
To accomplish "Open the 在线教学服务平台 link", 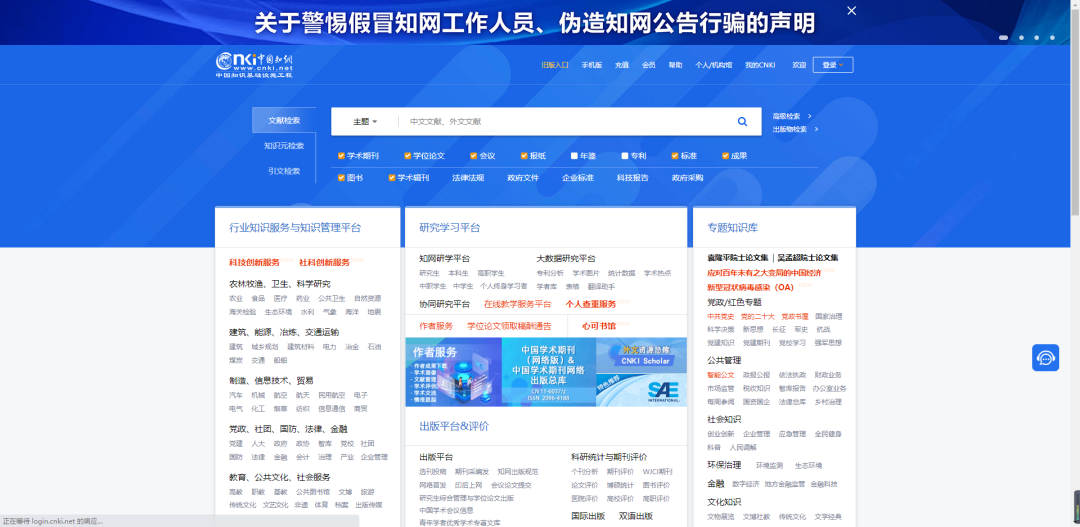I will click(x=517, y=304).
